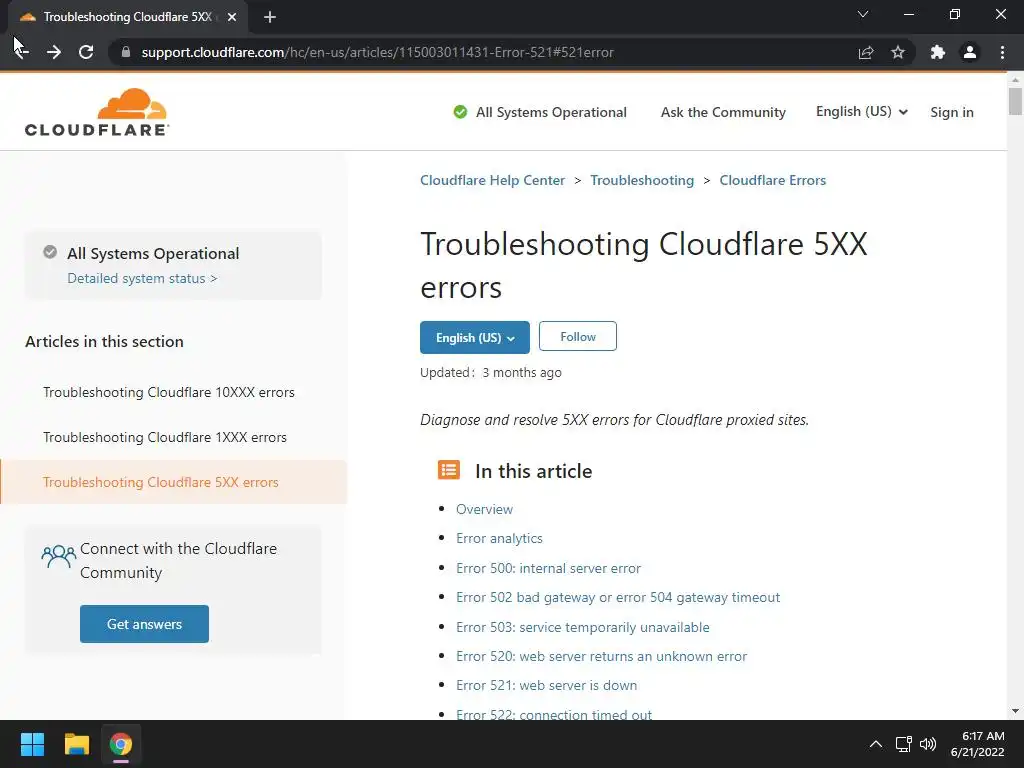This screenshot has width=1024, height=768.
Task: Reload the page
Action: [x=86, y=52]
